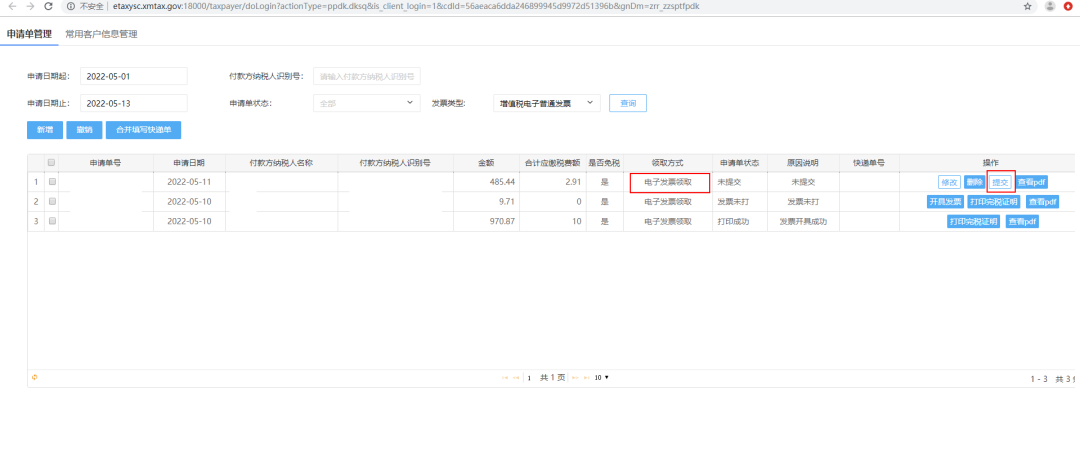Click the 申请单状态 column header
This screenshot has height=449, width=1080.
click(x=739, y=163)
